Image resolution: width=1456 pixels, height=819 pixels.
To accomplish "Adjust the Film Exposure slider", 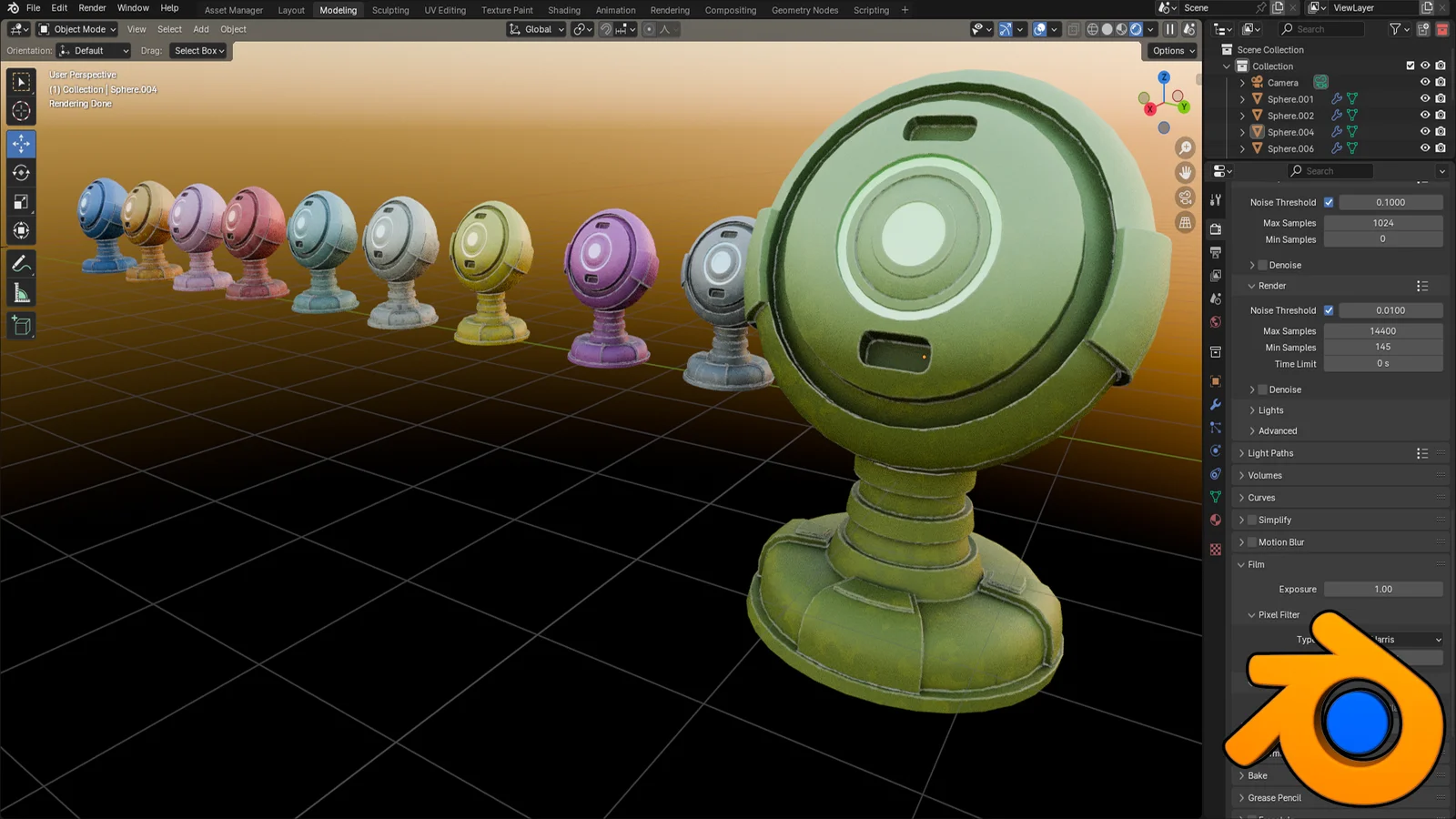I will [1383, 590].
